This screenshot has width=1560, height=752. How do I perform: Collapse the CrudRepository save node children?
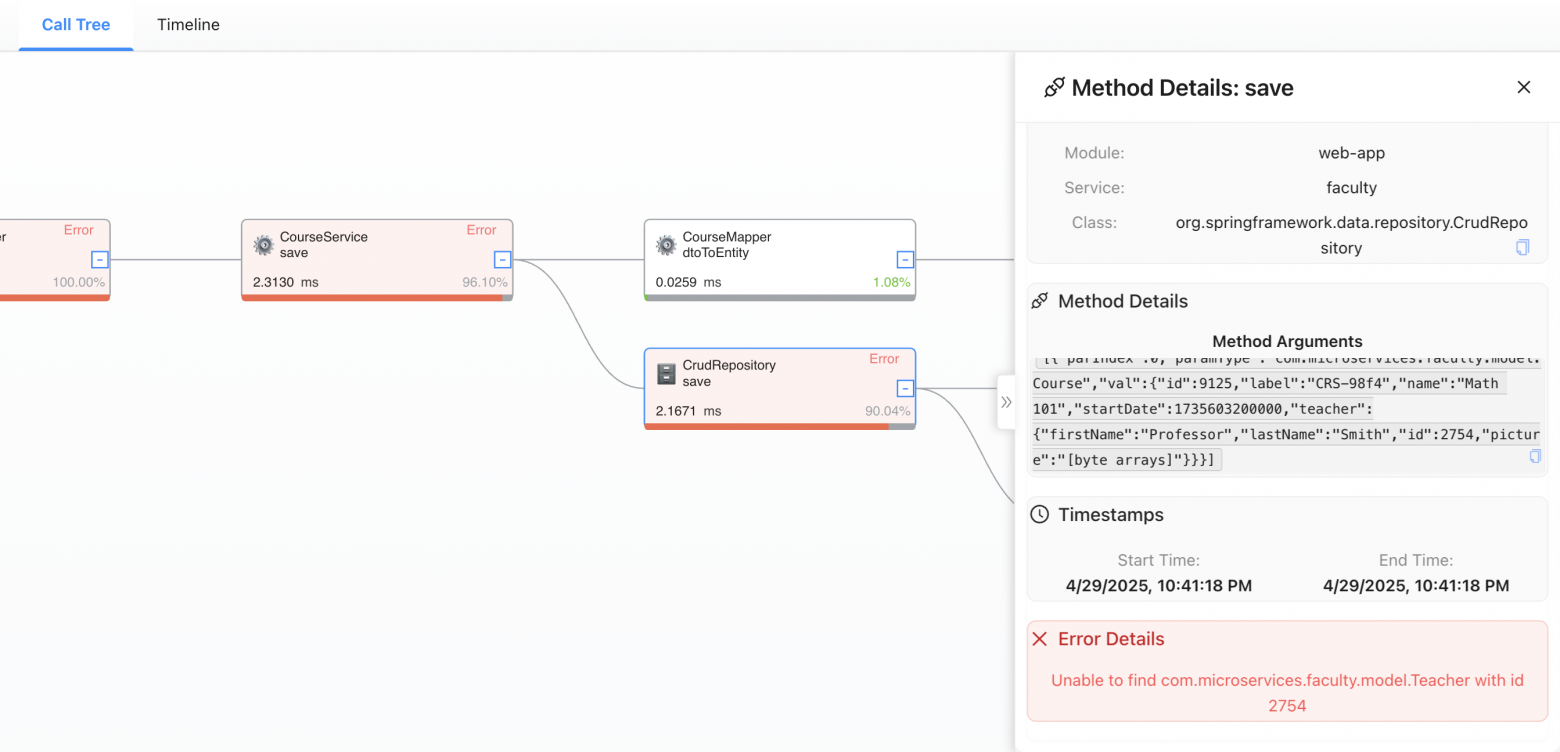(x=905, y=388)
